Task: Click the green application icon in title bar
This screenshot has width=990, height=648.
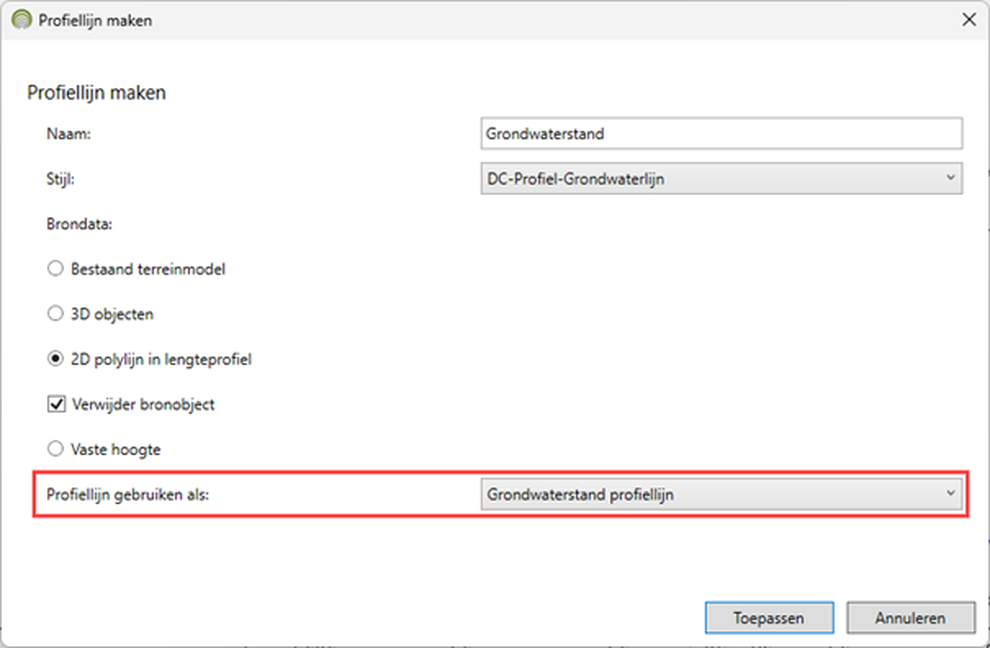Action: (21, 20)
